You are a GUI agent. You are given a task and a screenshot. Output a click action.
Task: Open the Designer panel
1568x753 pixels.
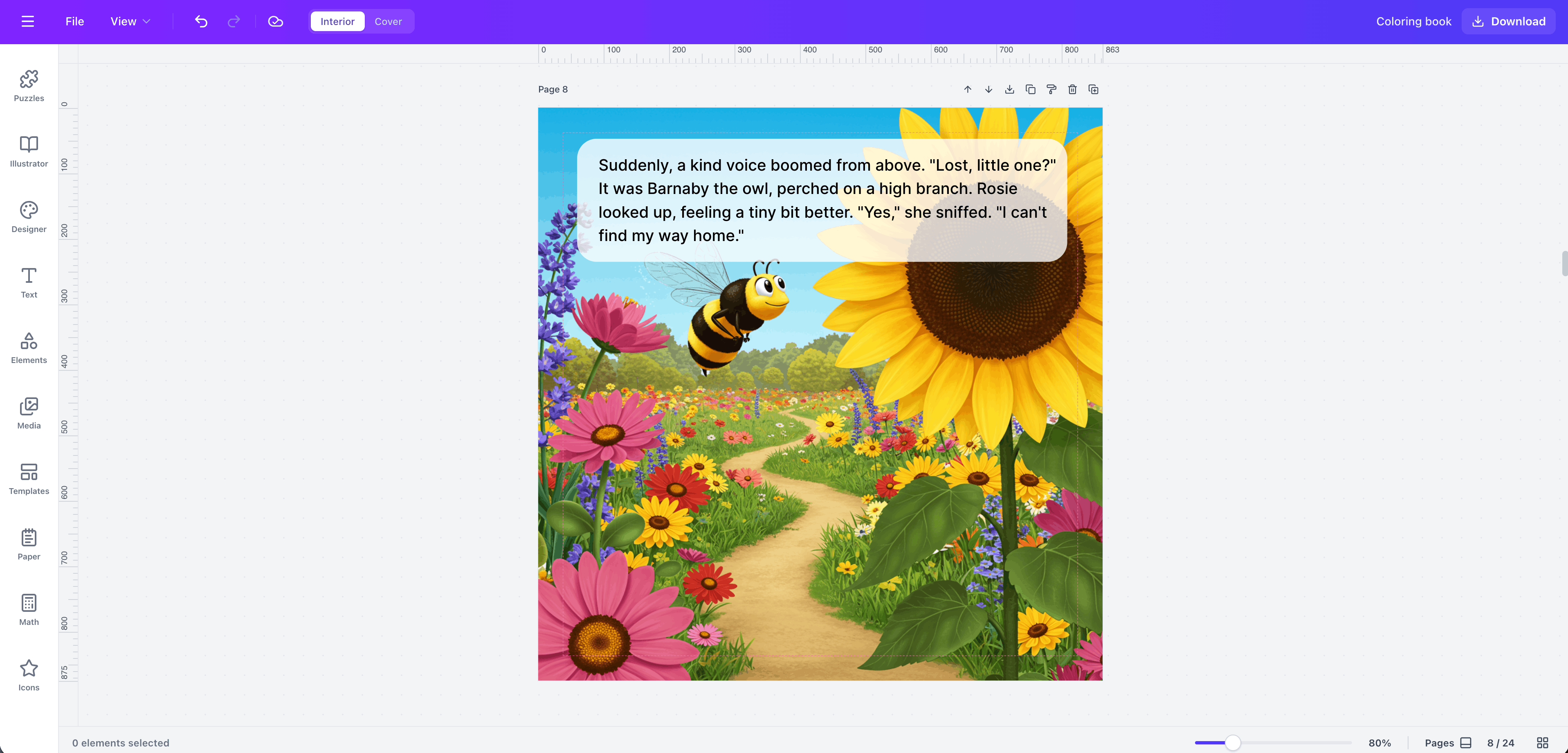(29, 217)
